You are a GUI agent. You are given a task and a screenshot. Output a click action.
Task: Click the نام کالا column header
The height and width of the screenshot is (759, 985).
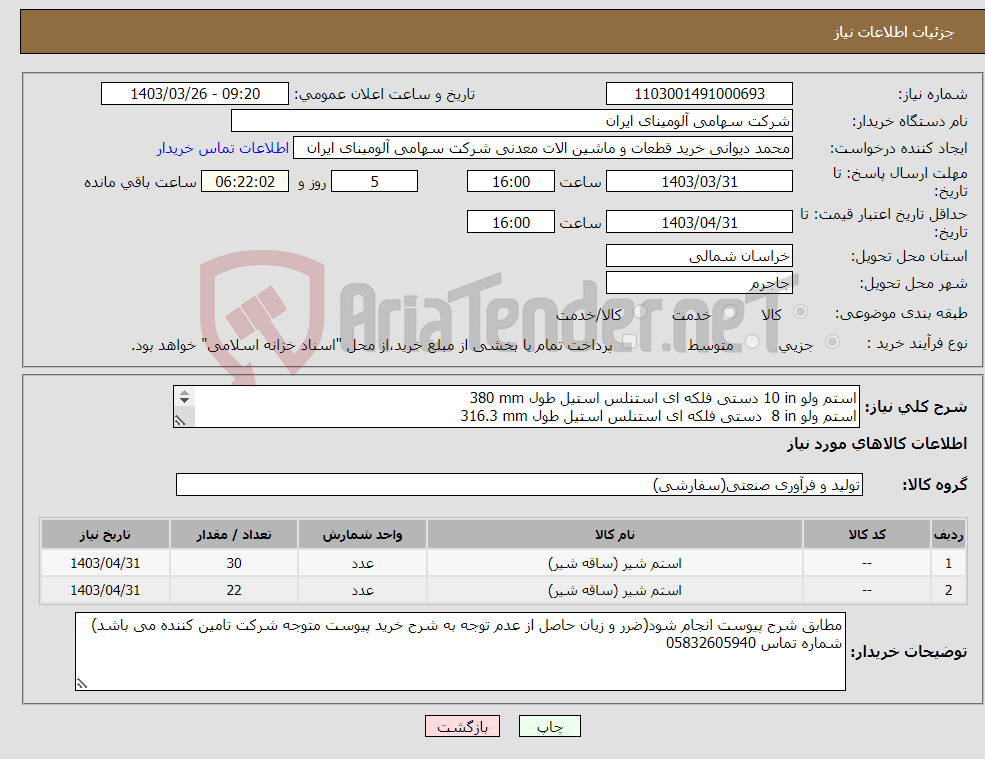[x=615, y=535]
